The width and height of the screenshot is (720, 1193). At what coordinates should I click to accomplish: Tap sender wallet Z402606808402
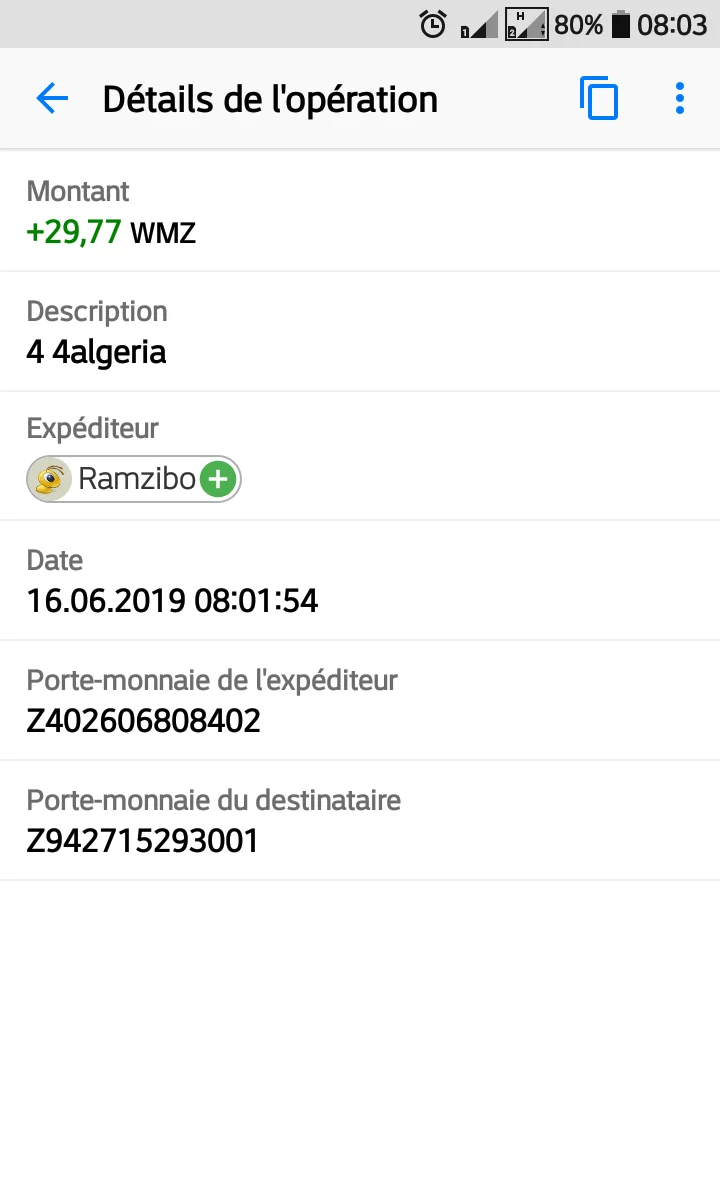click(143, 721)
